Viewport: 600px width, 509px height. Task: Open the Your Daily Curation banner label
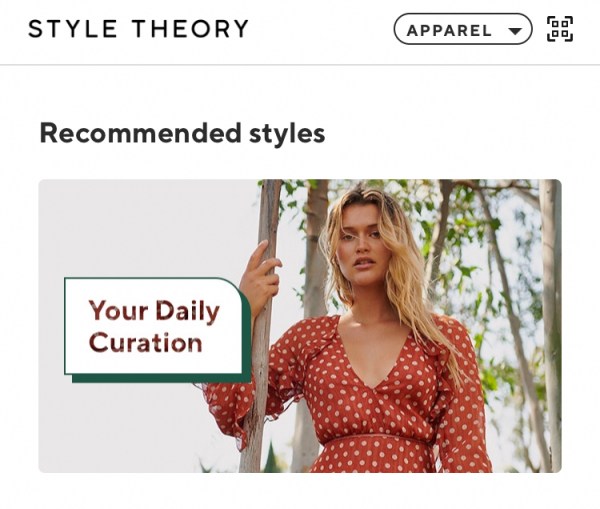[157, 330]
